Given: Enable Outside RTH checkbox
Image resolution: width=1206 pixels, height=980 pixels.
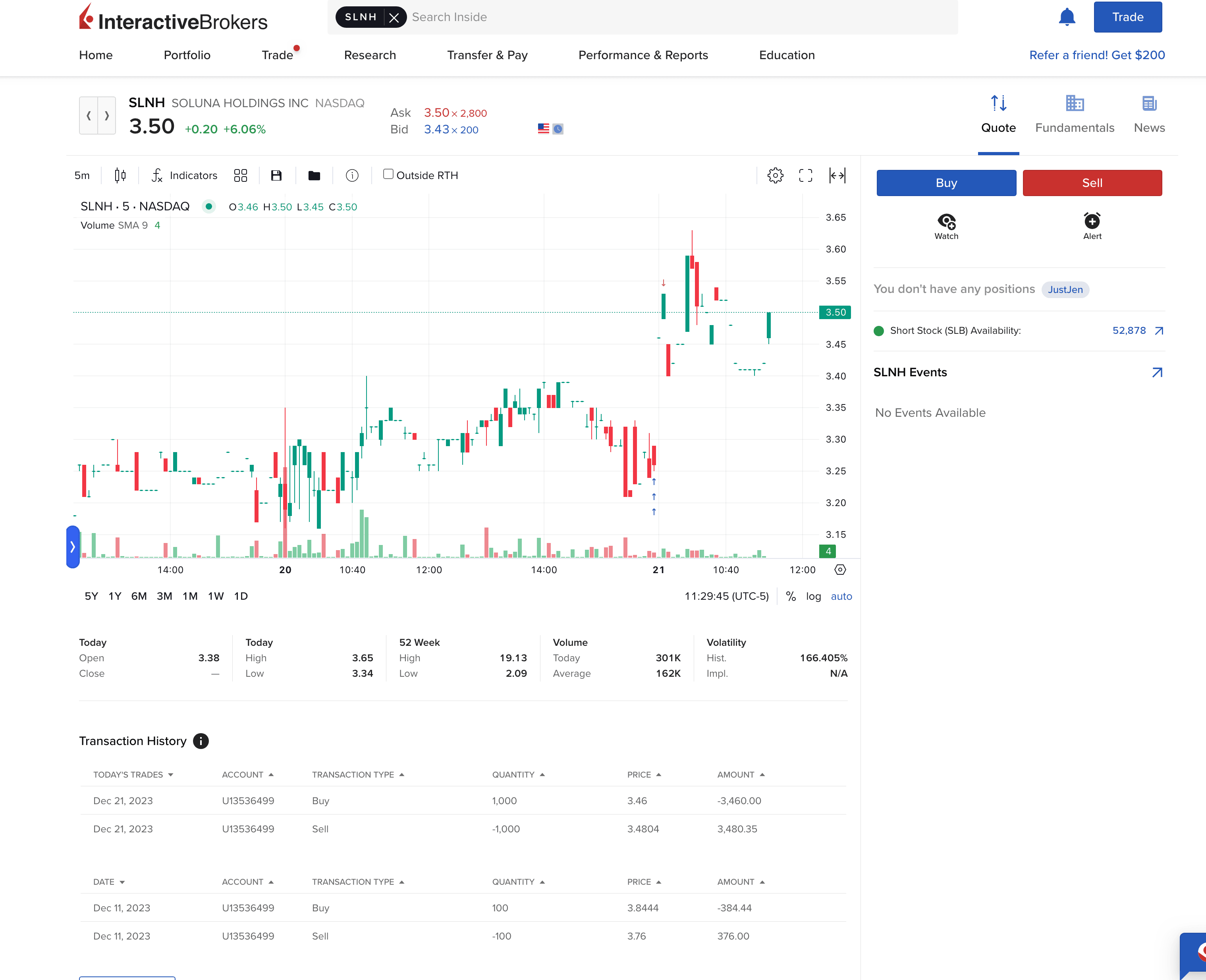Looking at the screenshot, I should tap(389, 174).
